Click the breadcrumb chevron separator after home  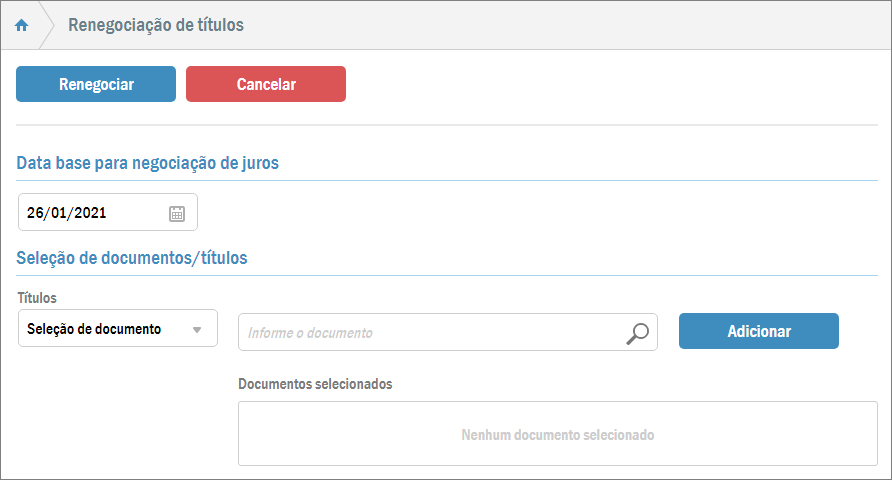pyautogui.click(x=47, y=25)
